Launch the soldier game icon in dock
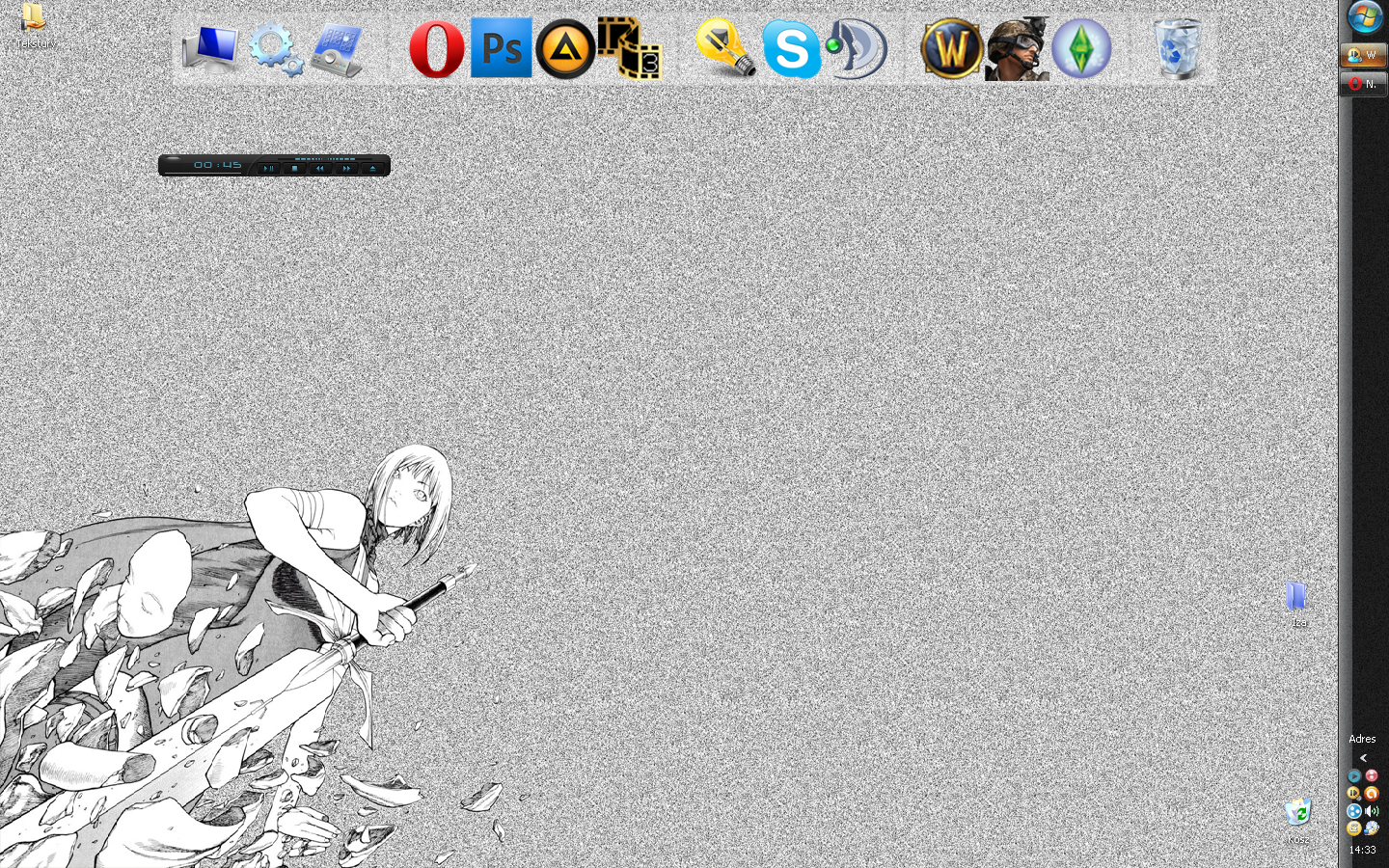The height and width of the screenshot is (868, 1389). [x=1017, y=48]
